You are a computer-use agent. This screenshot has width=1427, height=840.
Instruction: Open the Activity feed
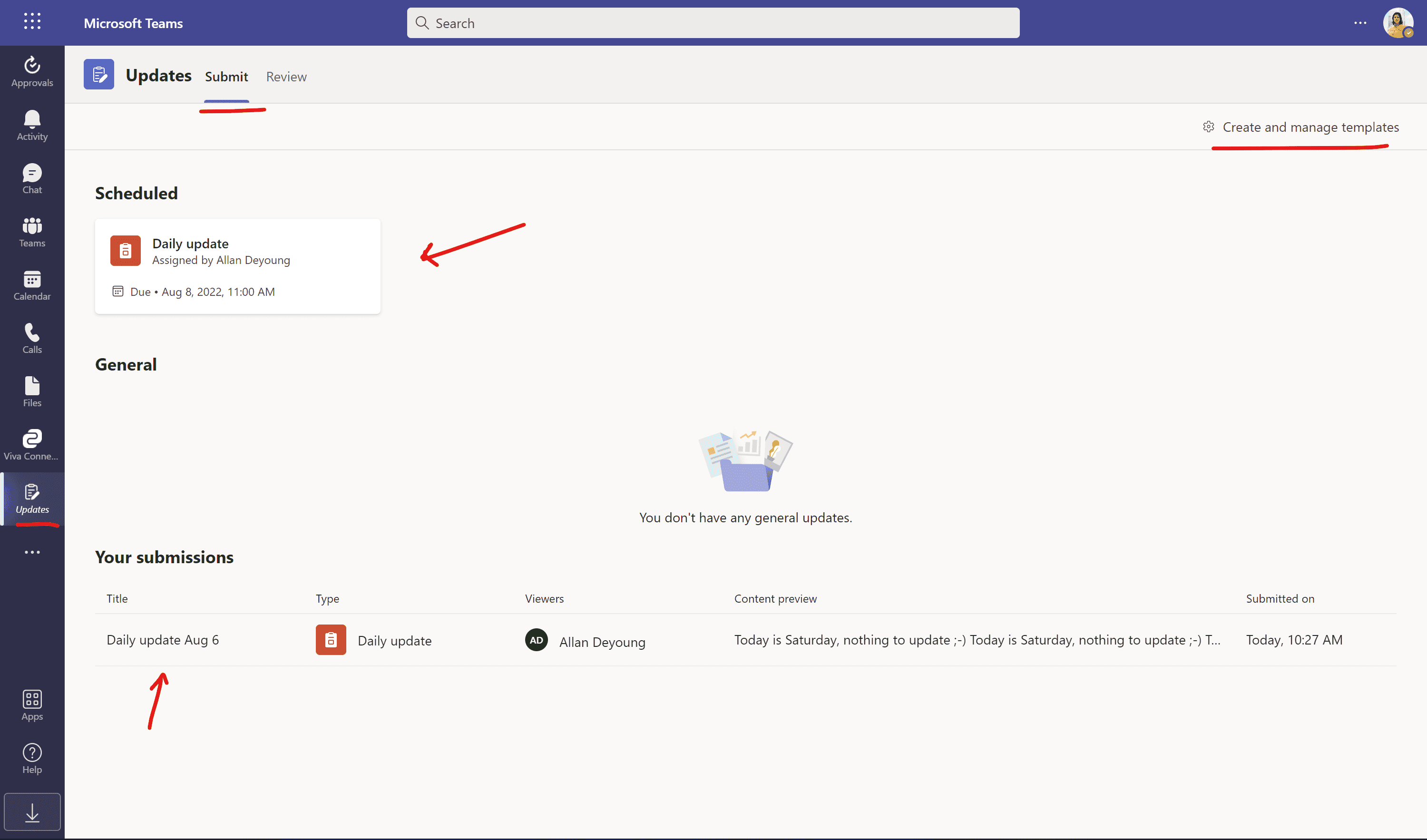(x=32, y=125)
